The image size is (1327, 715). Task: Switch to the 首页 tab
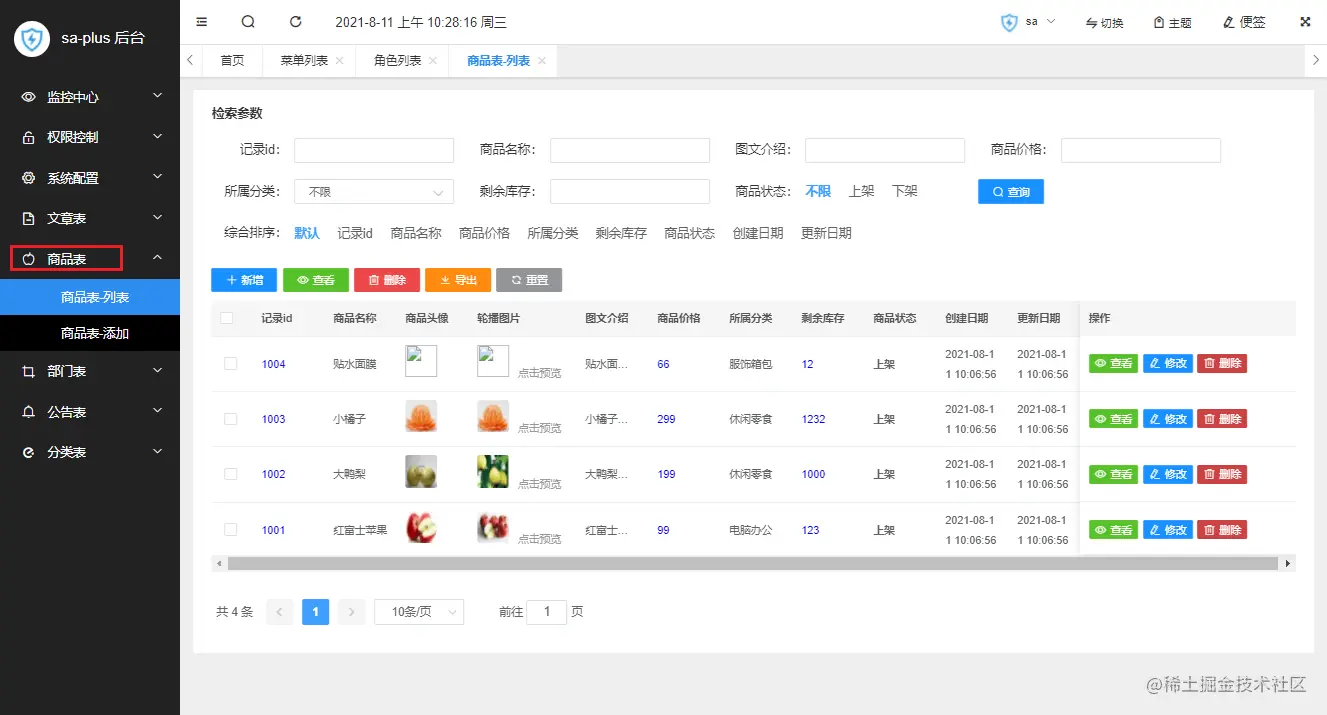[x=232, y=60]
